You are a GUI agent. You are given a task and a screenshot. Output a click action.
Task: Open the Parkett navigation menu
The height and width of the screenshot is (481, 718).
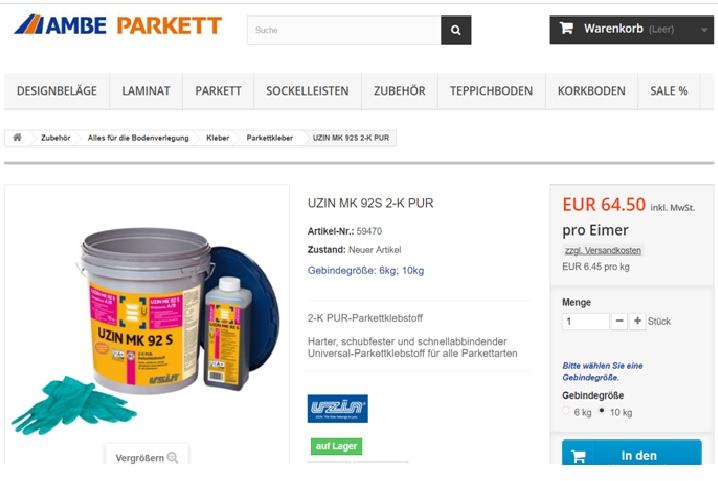(218, 91)
